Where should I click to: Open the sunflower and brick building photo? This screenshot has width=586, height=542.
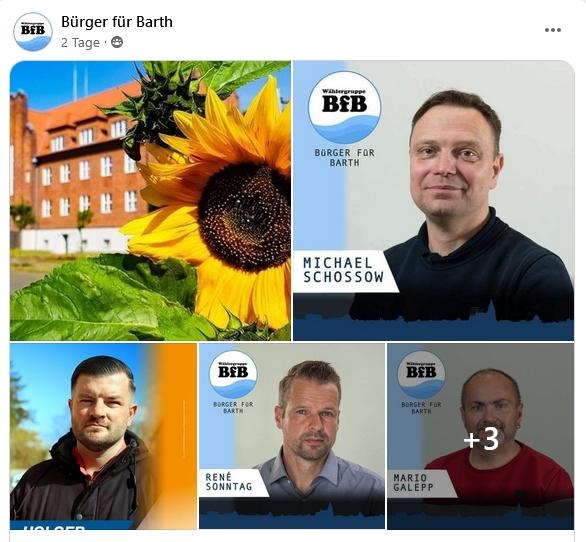click(150, 201)
